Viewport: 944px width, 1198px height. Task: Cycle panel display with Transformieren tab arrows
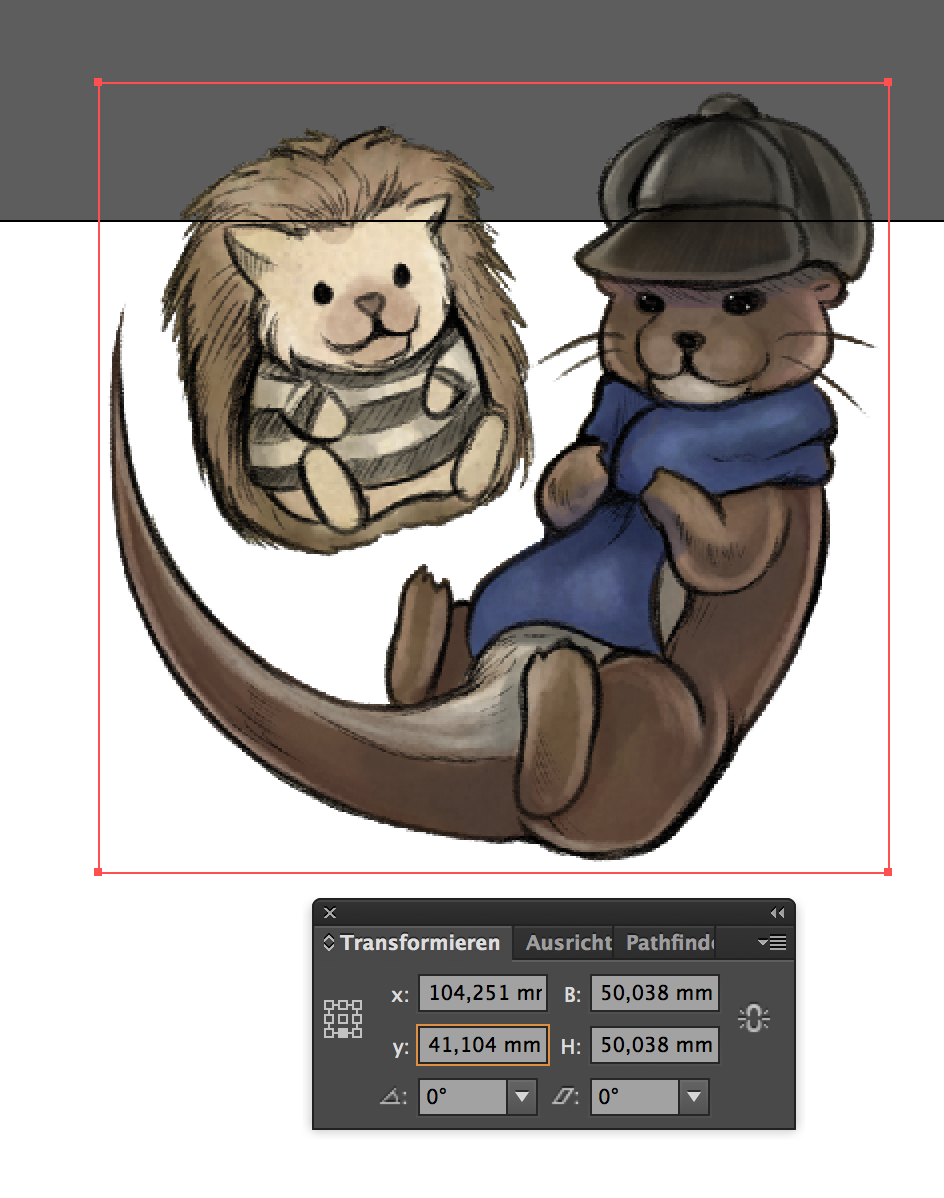(329, 943)
